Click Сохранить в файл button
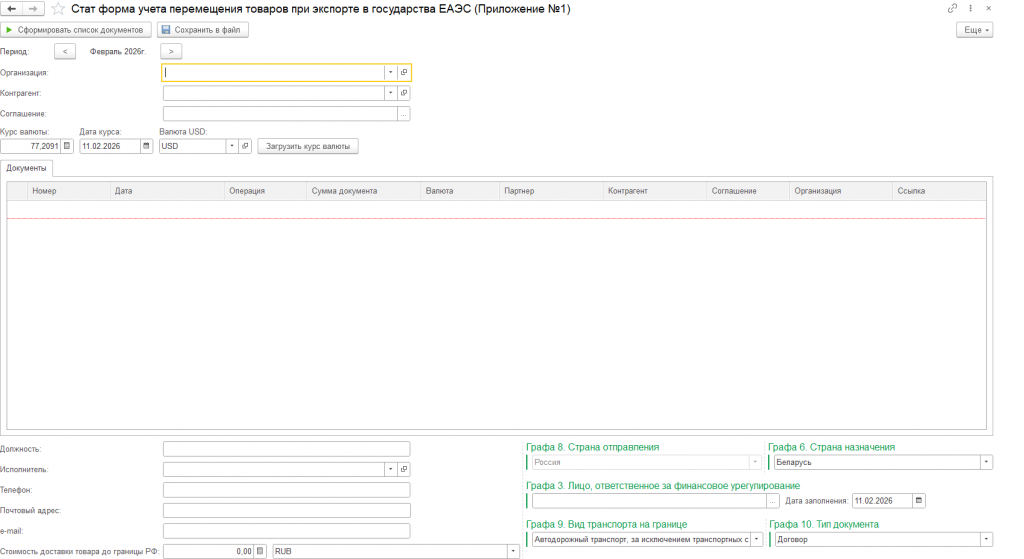1024x559 pixels. pyautogui.click(x=202, y=30)
